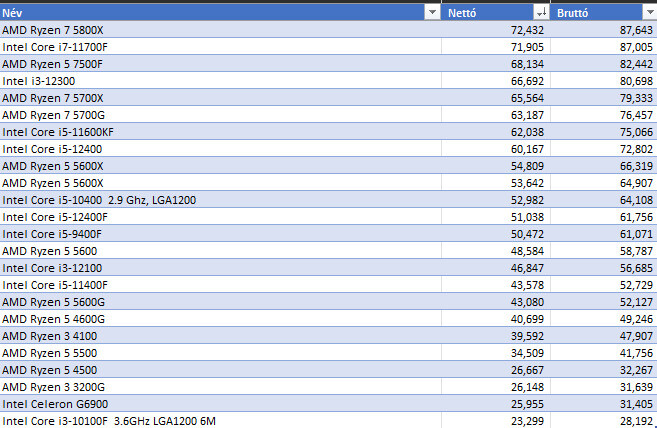Click the Nettó value 39,592
Viewport: 657px width, 428px height.
527,336
